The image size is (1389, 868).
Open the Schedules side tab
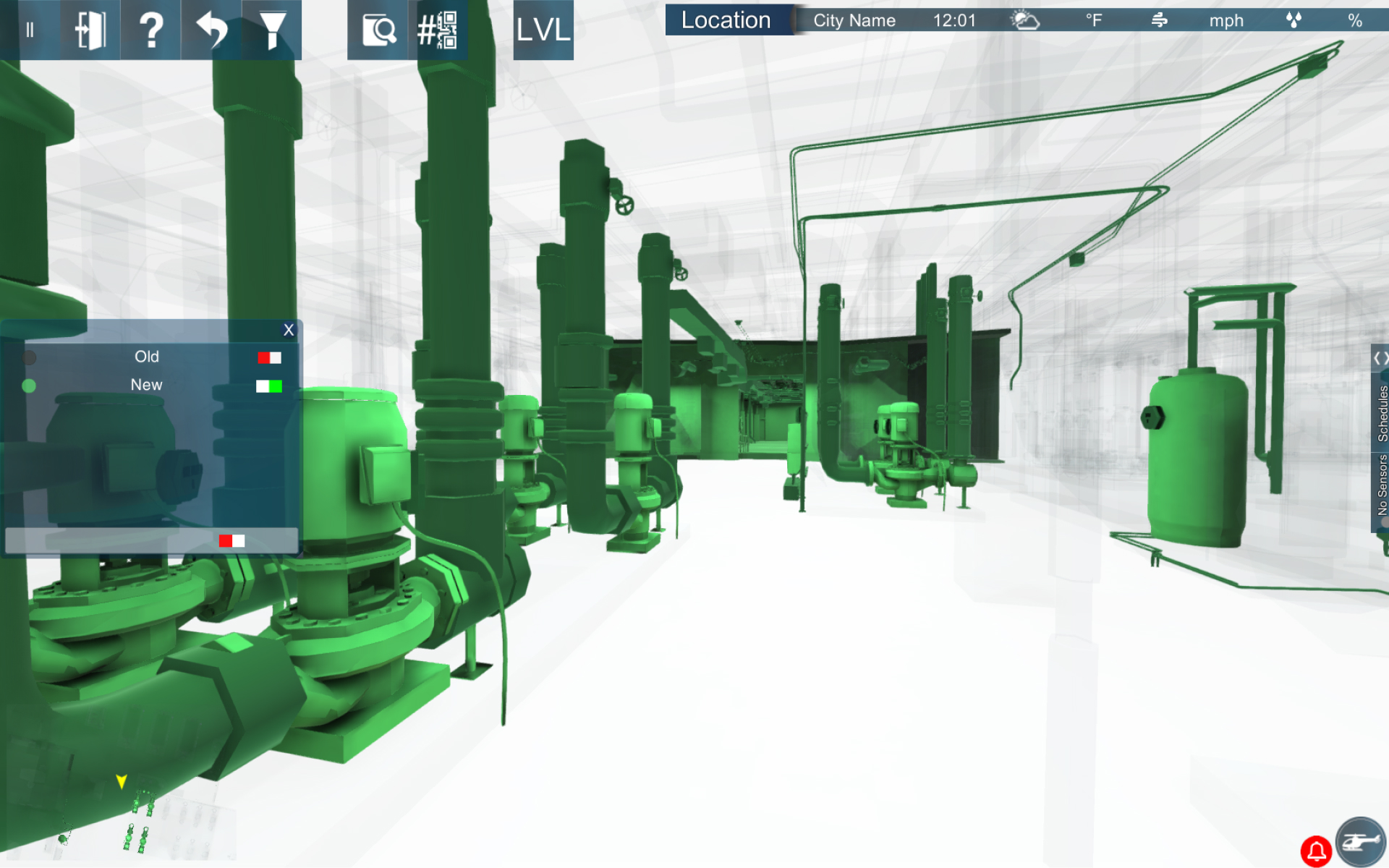coord(1382,413)
